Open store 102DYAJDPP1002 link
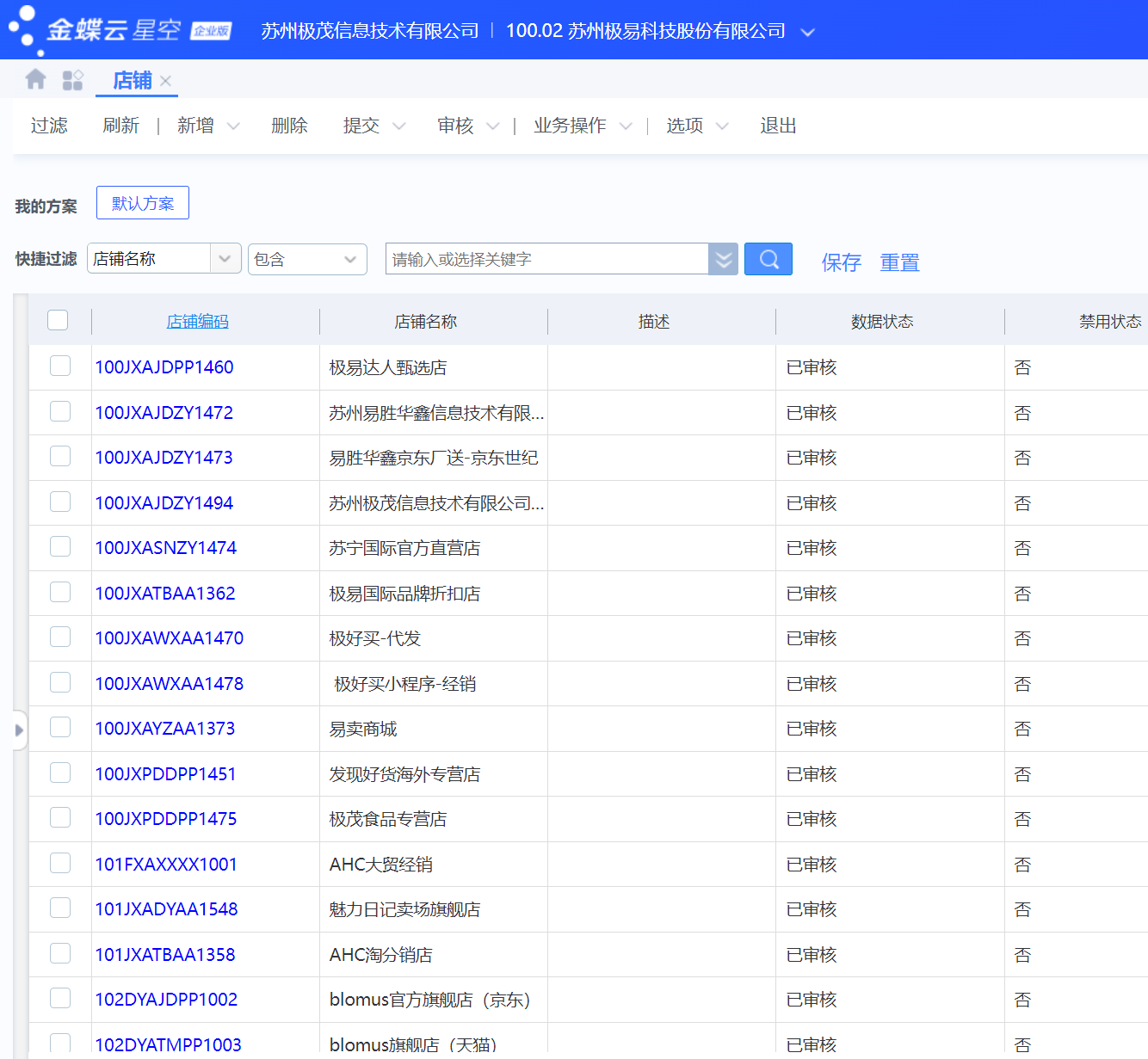The width and height of the screenshot is (1148, 1059). coord(166,1000)
